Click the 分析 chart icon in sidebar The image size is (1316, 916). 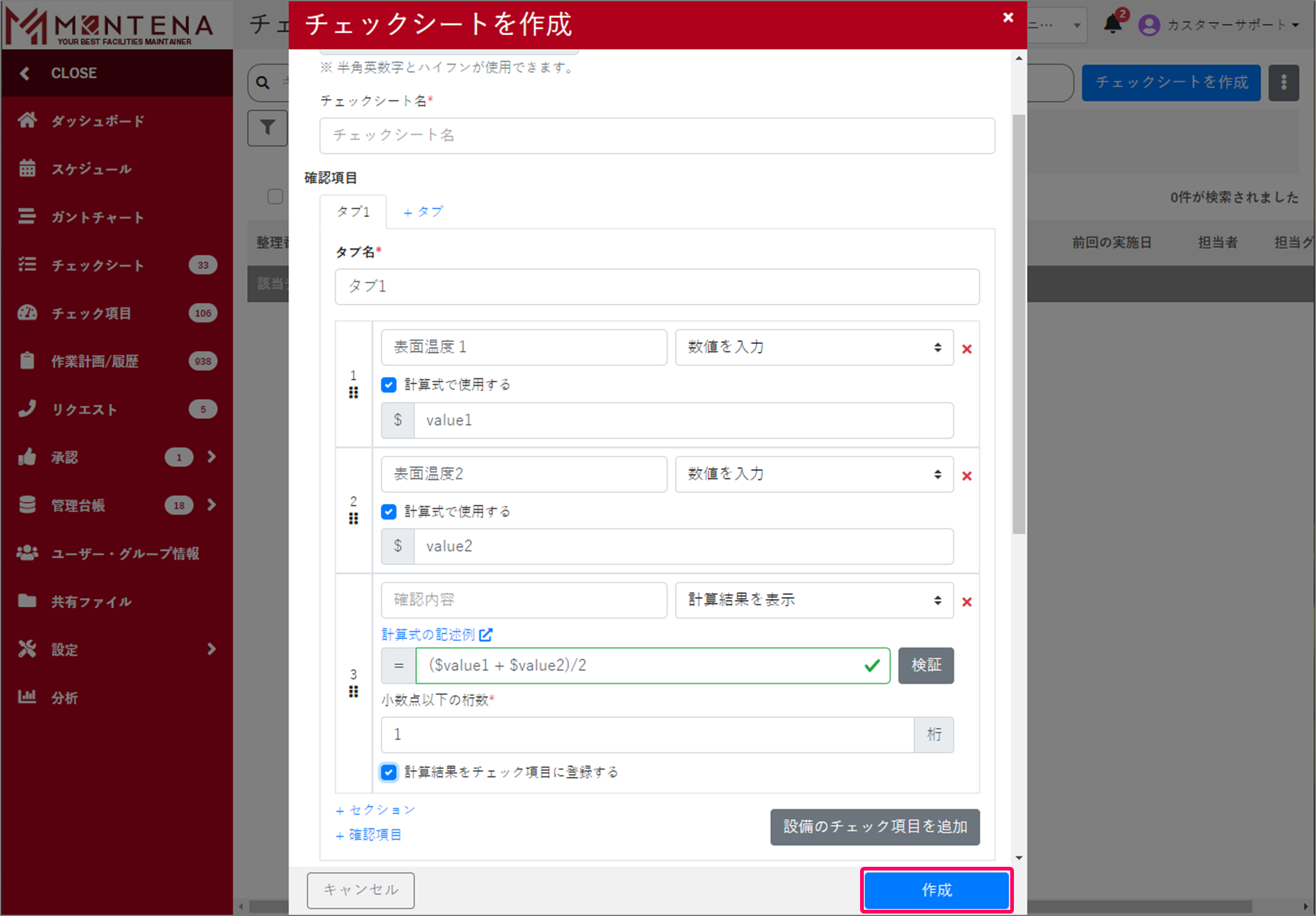(x=27, y=697)
